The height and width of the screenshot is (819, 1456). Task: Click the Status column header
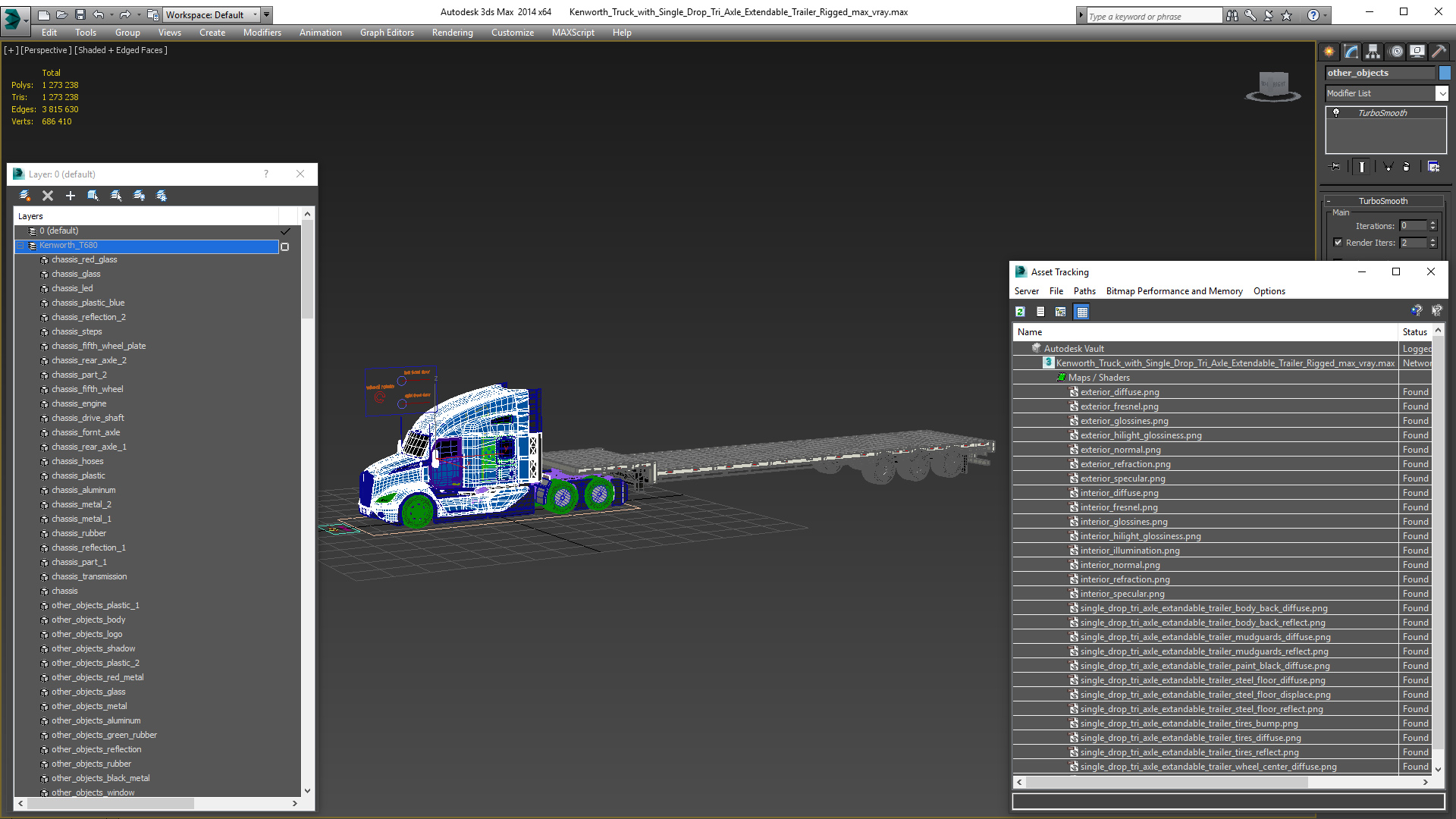click(x=1415, y=332)
